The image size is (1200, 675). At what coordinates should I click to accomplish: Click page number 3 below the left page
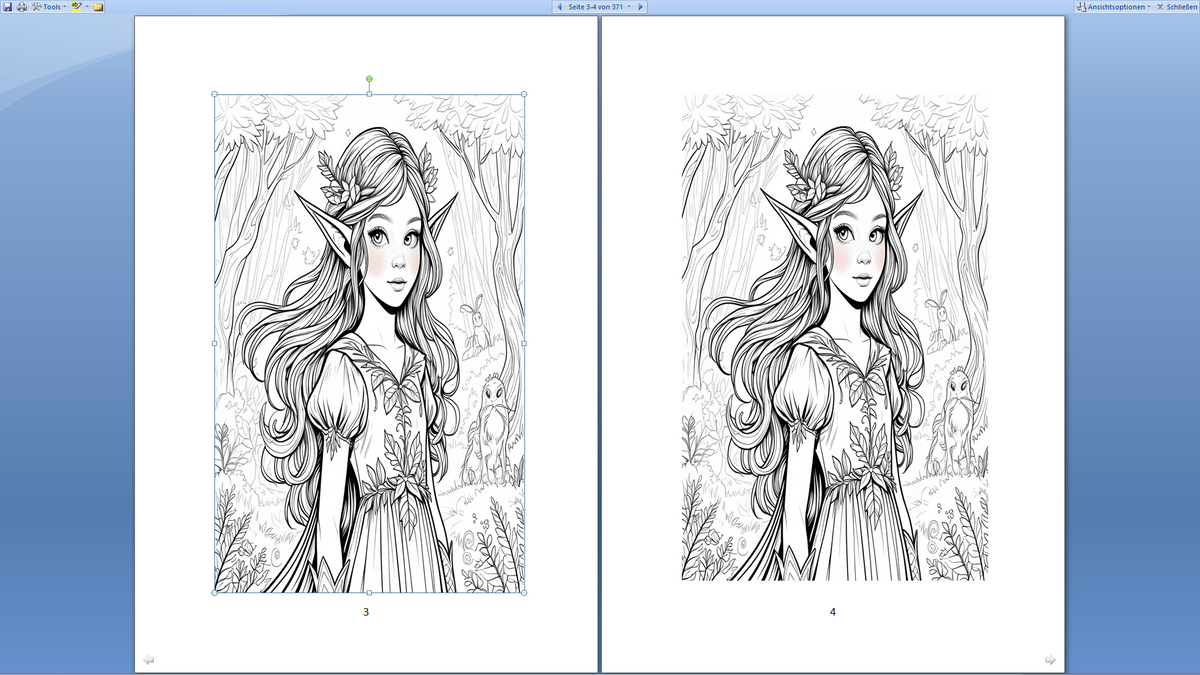point(366,612)
